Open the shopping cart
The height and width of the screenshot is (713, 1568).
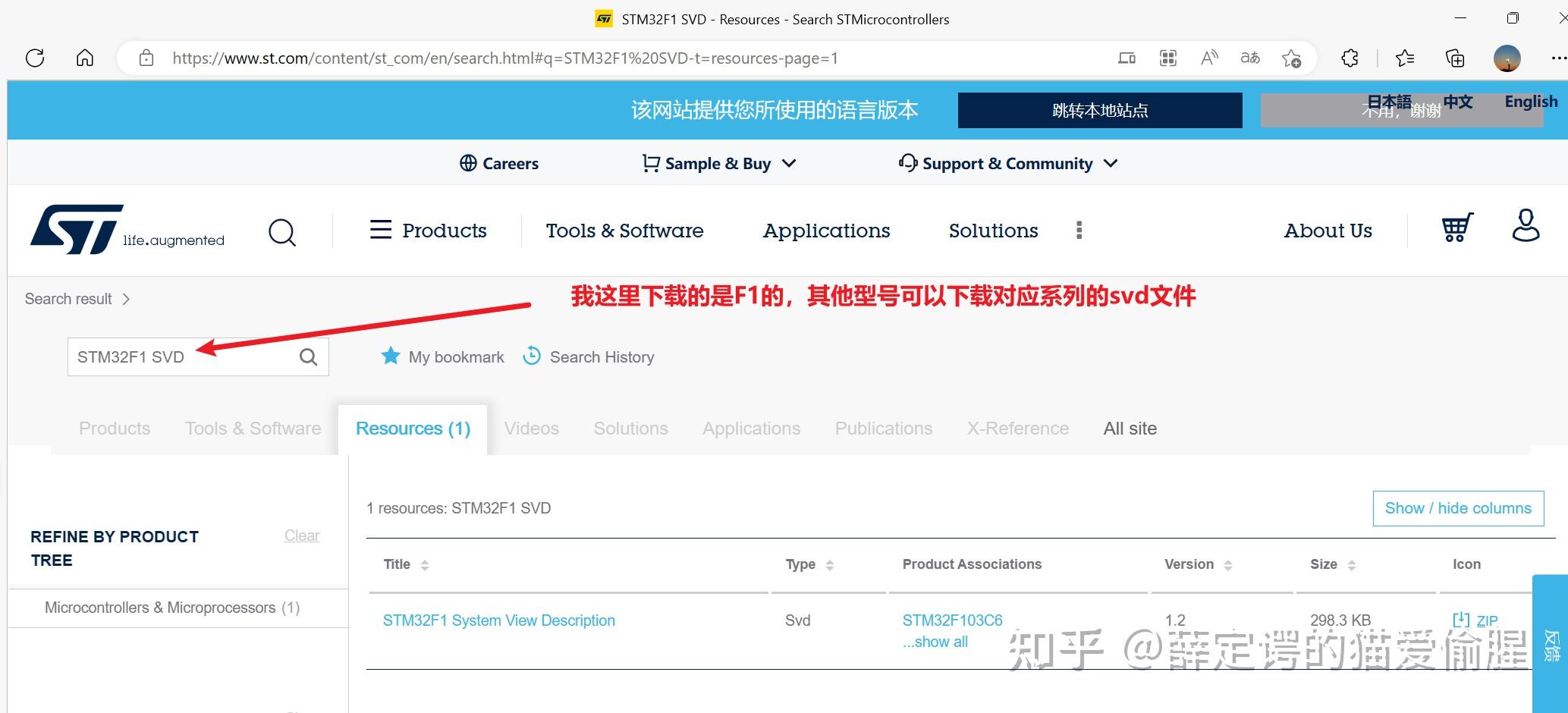pyautogui.click(x=1456, y=228)
